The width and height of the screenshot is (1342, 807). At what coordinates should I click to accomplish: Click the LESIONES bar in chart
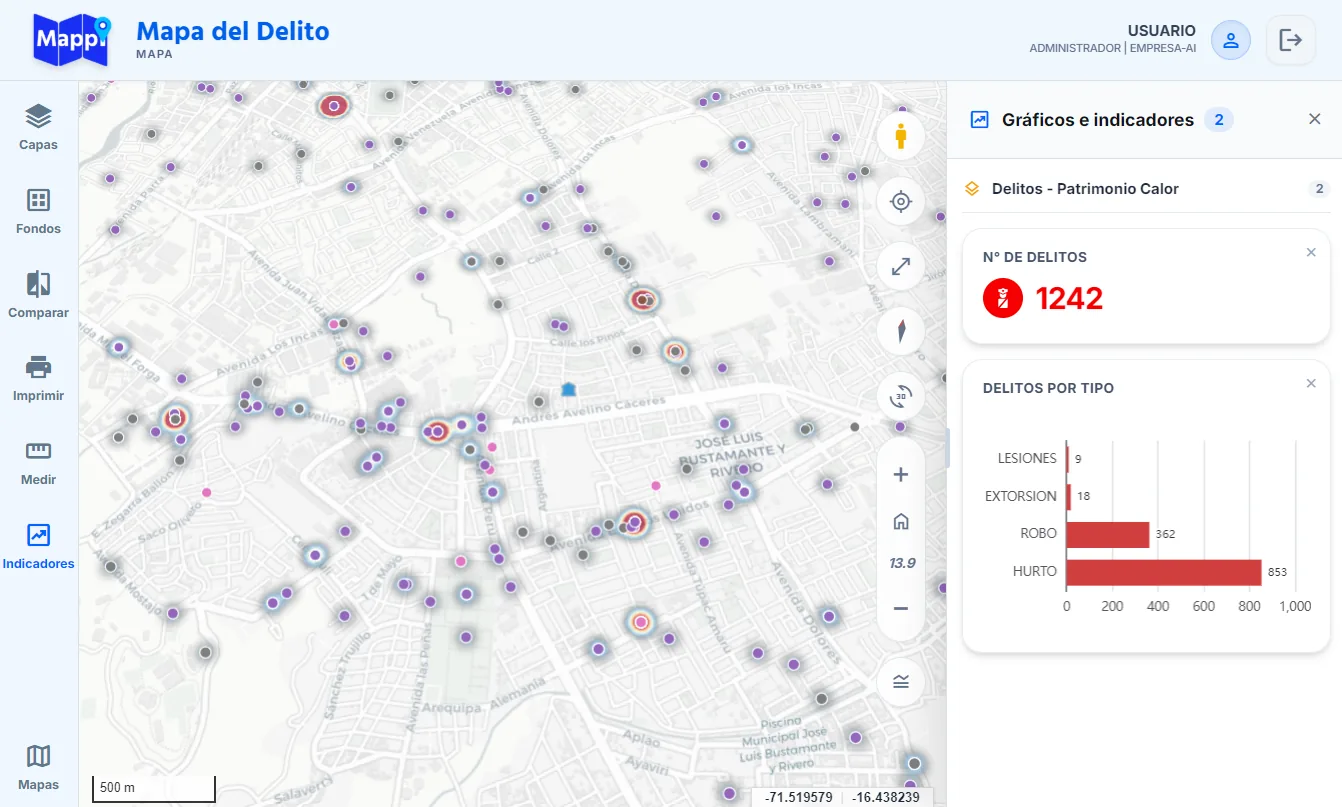(x=1068, y=458)
